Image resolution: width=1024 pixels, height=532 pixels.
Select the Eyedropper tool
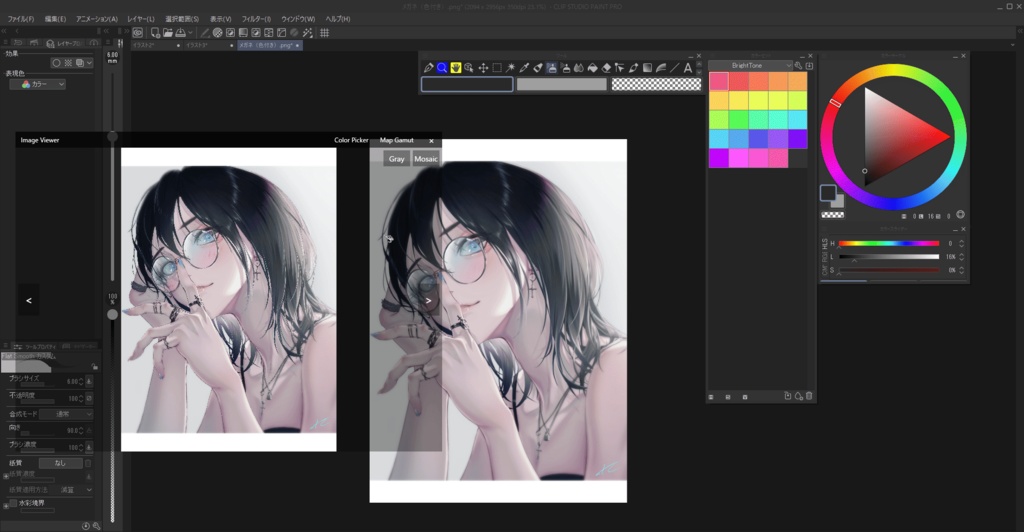point(524,68)
